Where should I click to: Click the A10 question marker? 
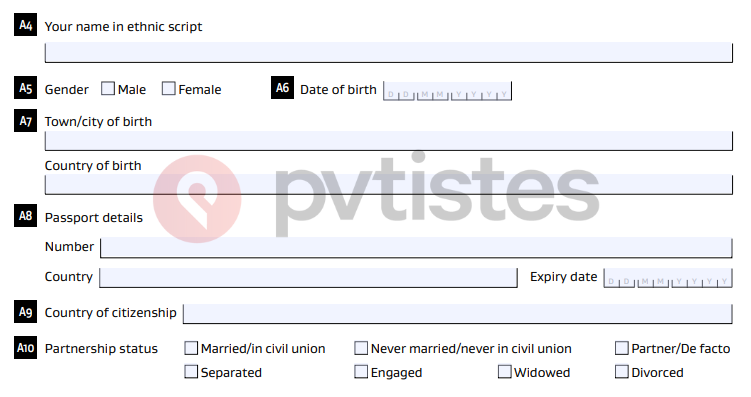(x=25, y=348)
